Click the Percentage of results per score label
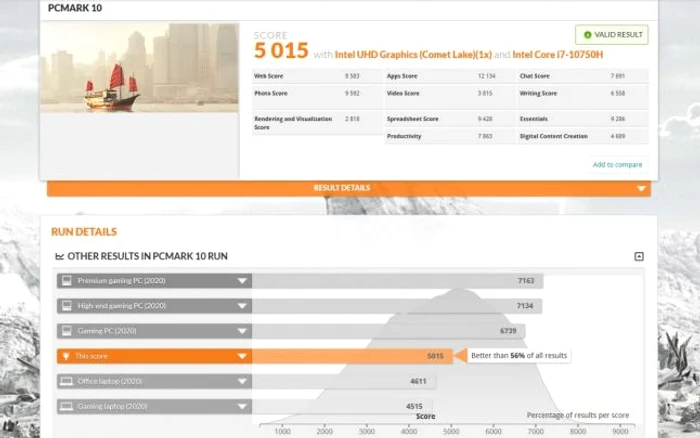 578,415
